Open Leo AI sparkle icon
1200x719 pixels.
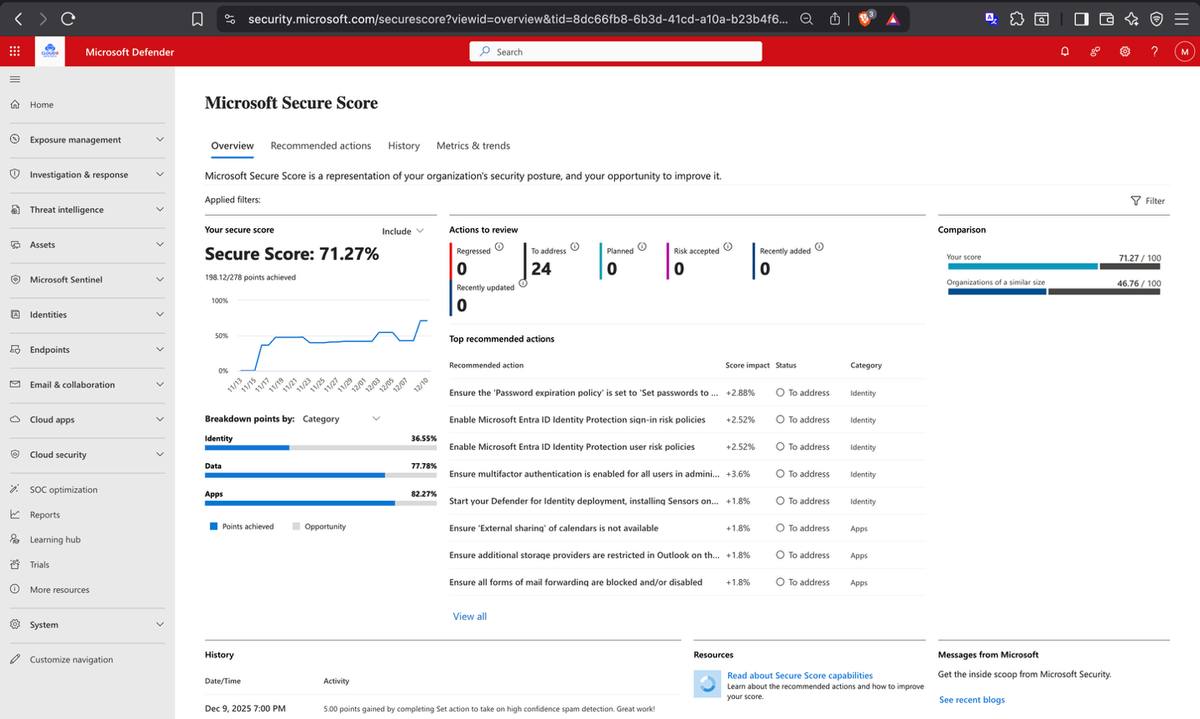1131,18
